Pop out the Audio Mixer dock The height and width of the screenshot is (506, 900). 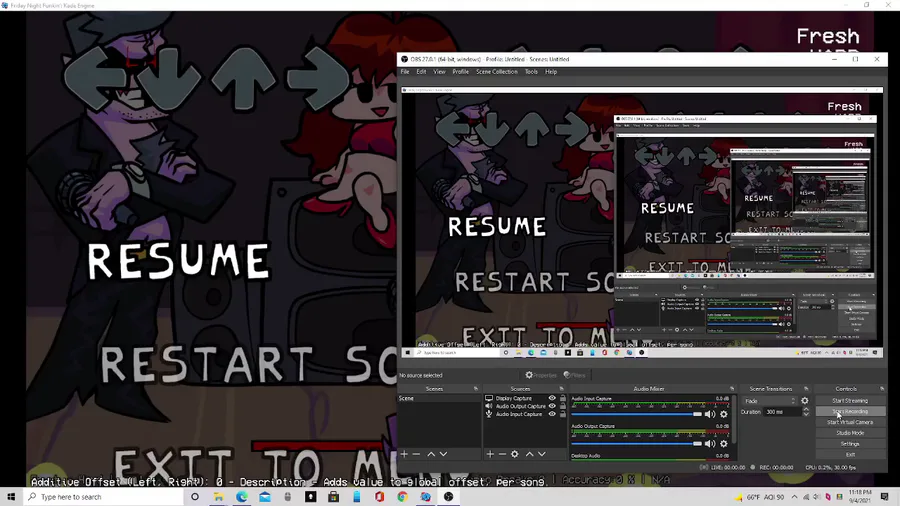732,389
